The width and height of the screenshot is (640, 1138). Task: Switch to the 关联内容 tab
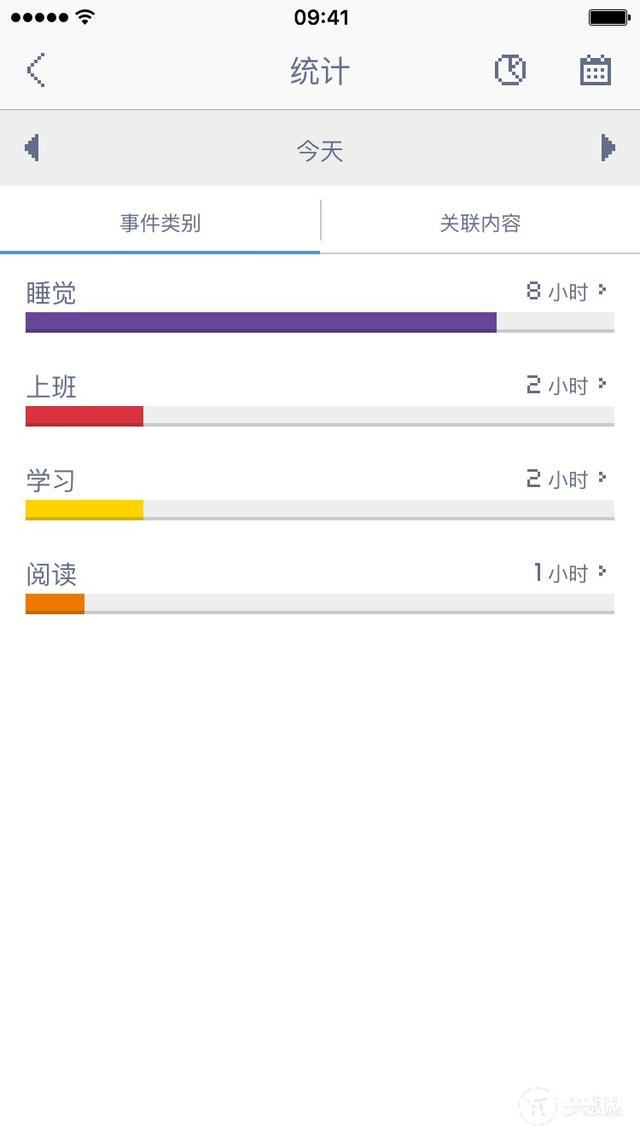[x=480, y=223]
